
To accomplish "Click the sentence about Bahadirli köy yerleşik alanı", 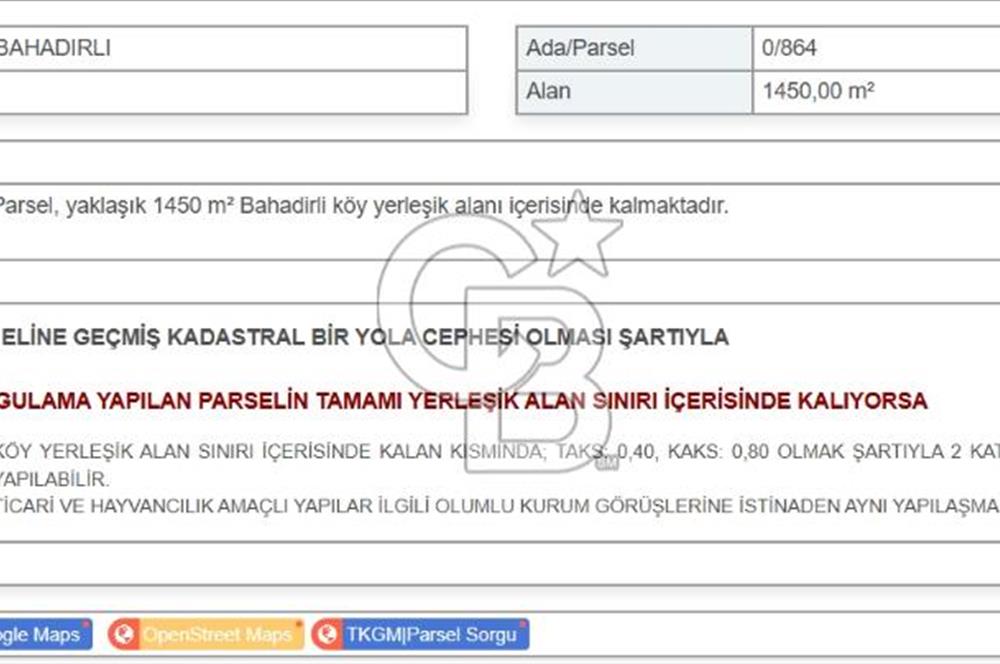I will point(364,205).
